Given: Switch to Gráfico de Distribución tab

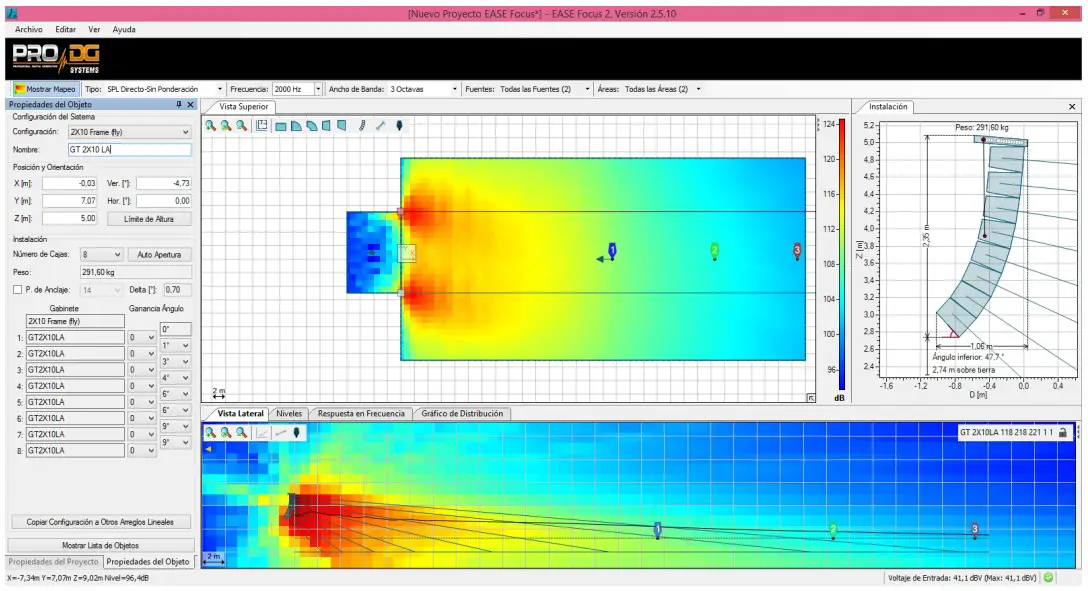Looking at the screenshot, I should click(x=462, y=413).
